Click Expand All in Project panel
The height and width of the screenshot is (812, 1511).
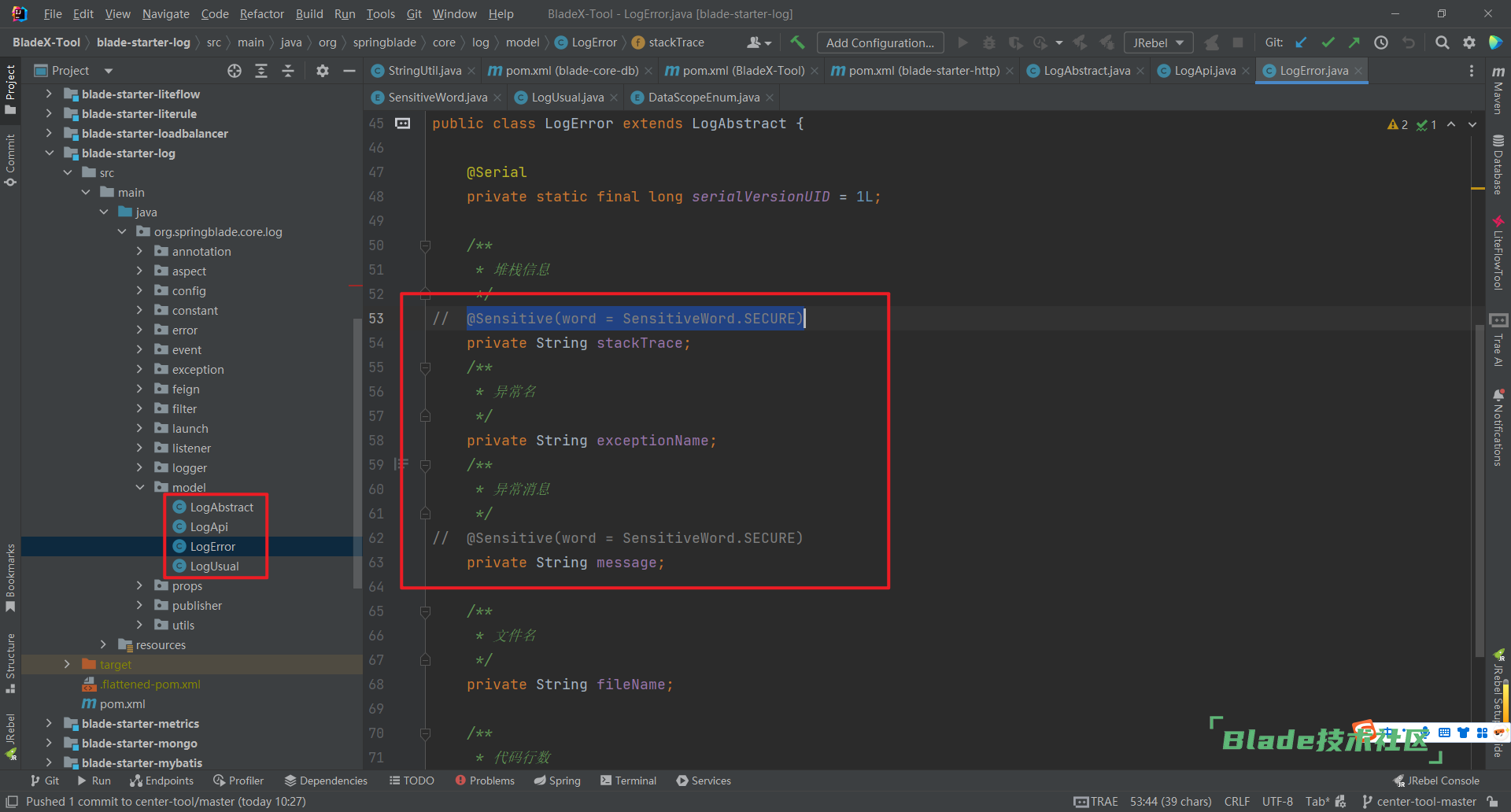click(x=261, y=71)
